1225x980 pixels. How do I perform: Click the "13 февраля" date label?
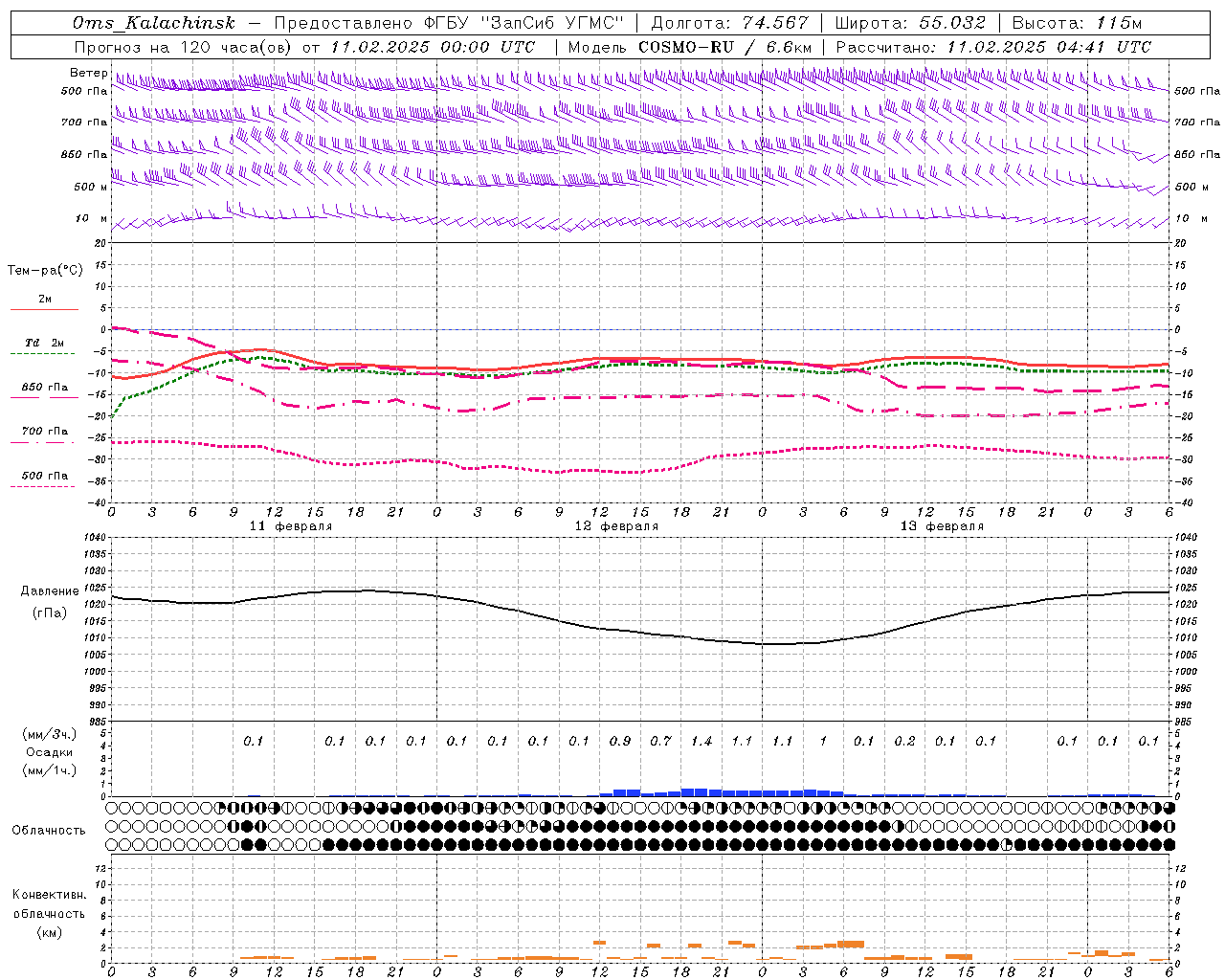pyautogui.click(x=942, y=526)
